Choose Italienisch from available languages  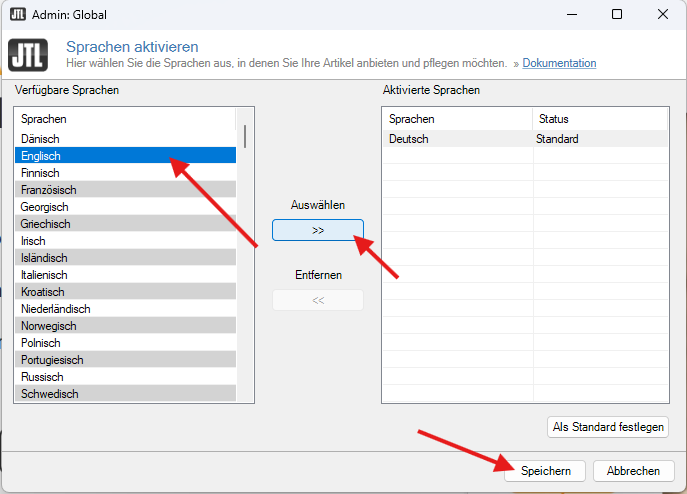(125, 275)
